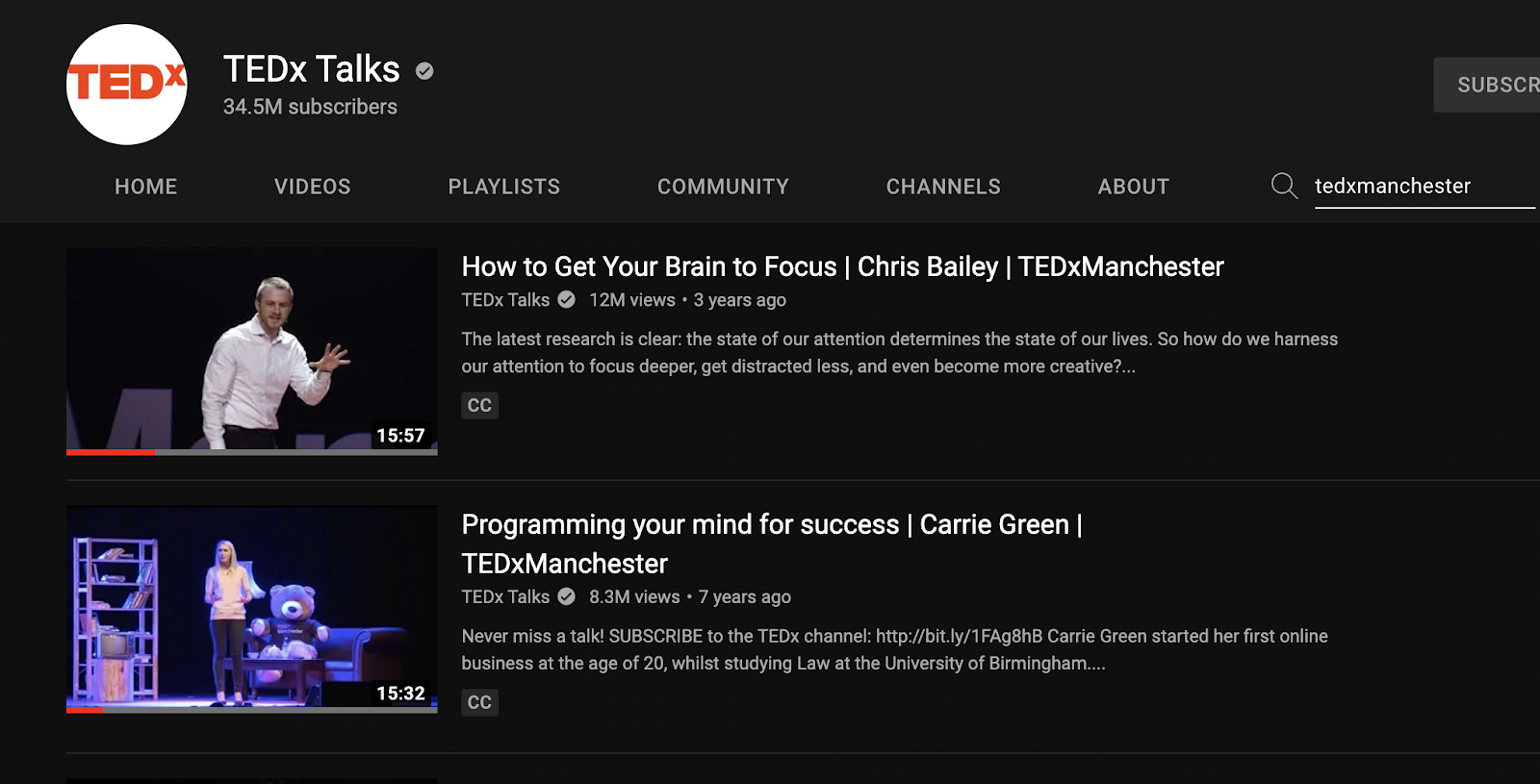Click TEDx Talks channel name under Chris Bailey video
Image resolution: width=1540 pixels, height=784 pixels.
coord(505,300)
